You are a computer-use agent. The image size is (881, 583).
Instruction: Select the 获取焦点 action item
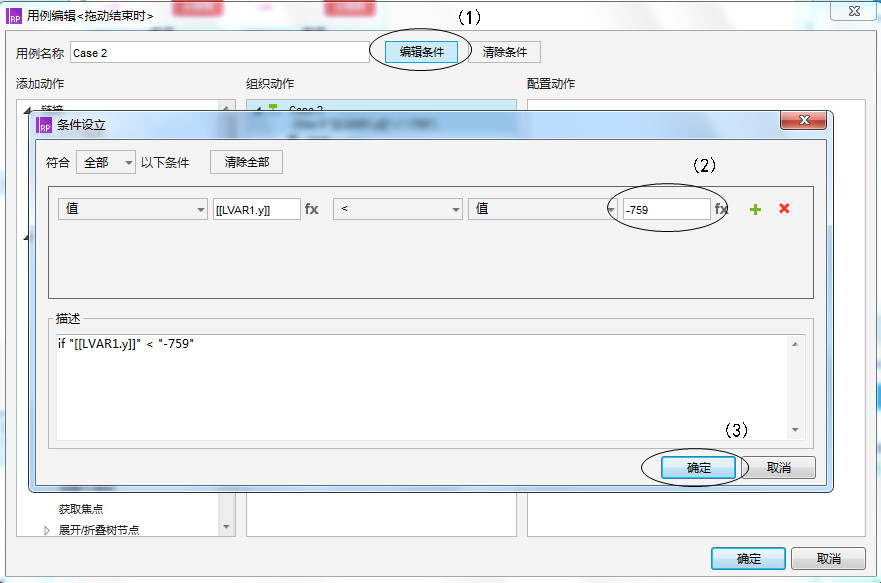click(x=81, y=509)
